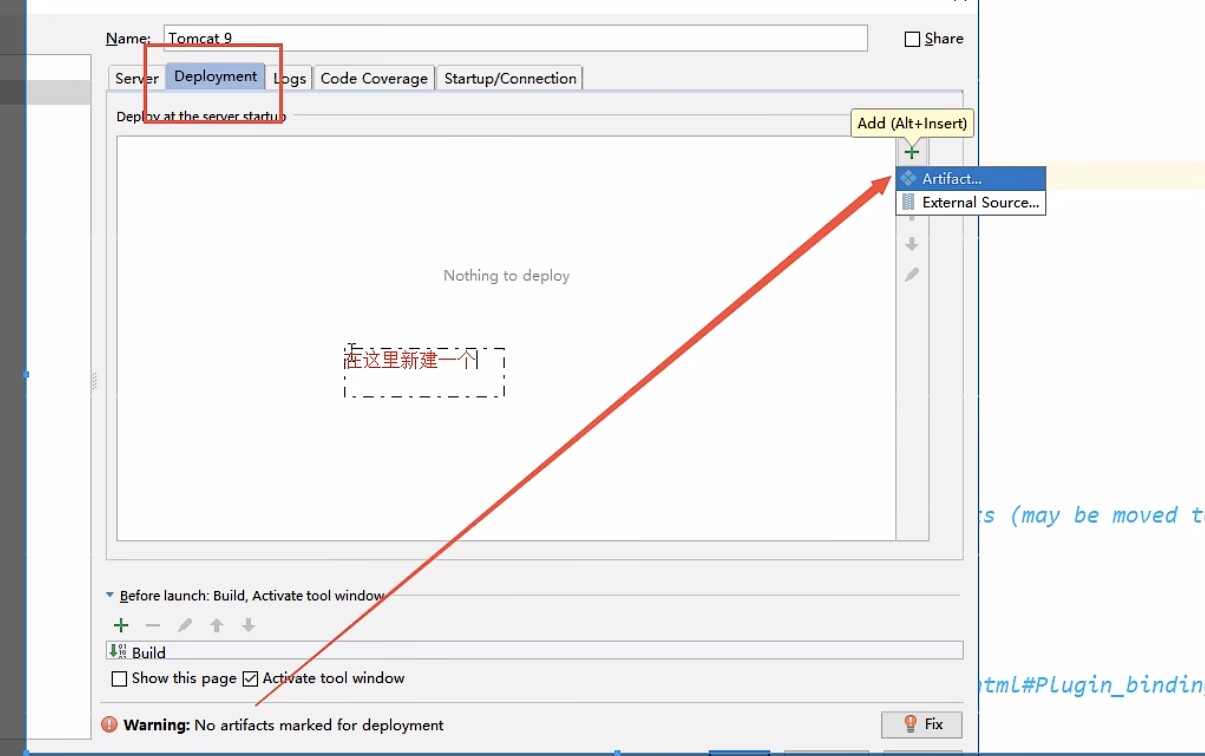
Task: Click the red warning icon
Action: pos(110,725)
